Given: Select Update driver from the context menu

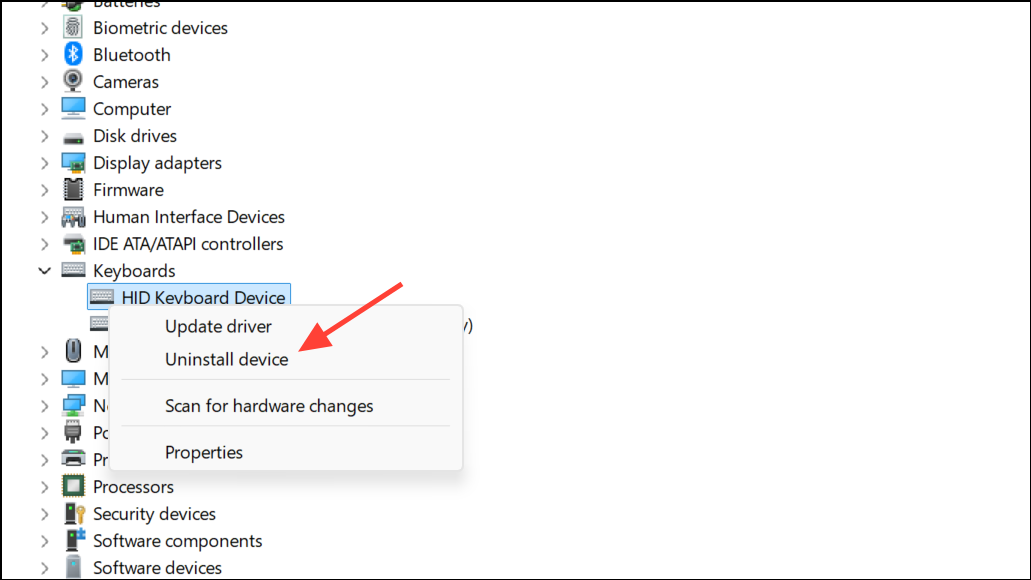Looking at the screenshot, I should coord(218,326).
